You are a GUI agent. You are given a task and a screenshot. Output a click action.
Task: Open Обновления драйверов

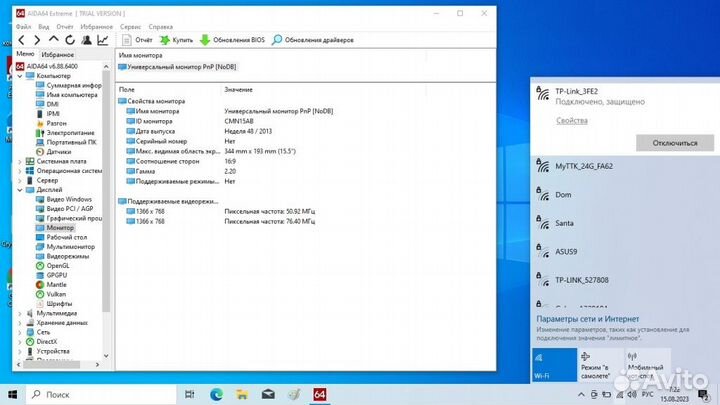pos(313,40)
